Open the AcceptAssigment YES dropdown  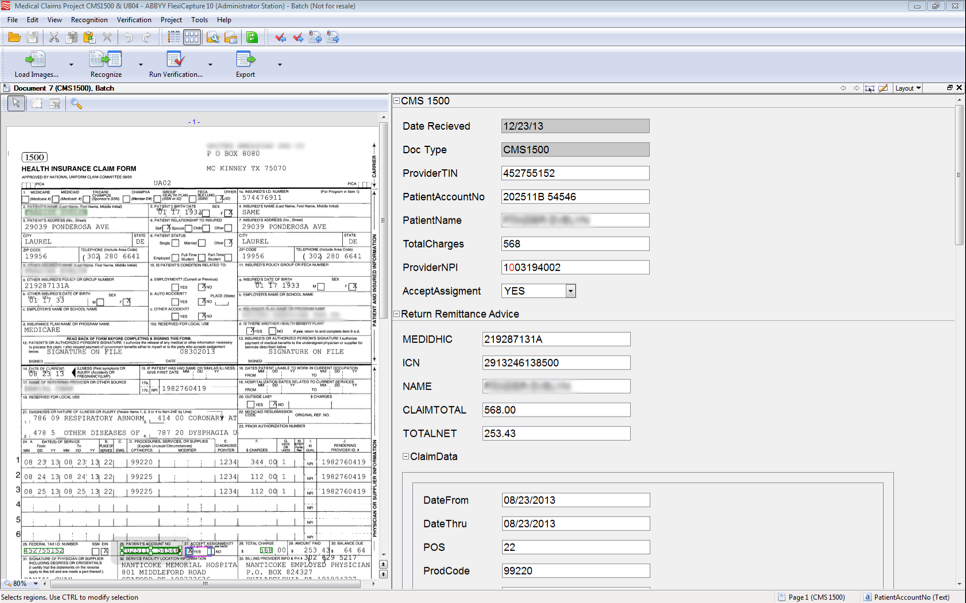(x=570, y=291)
